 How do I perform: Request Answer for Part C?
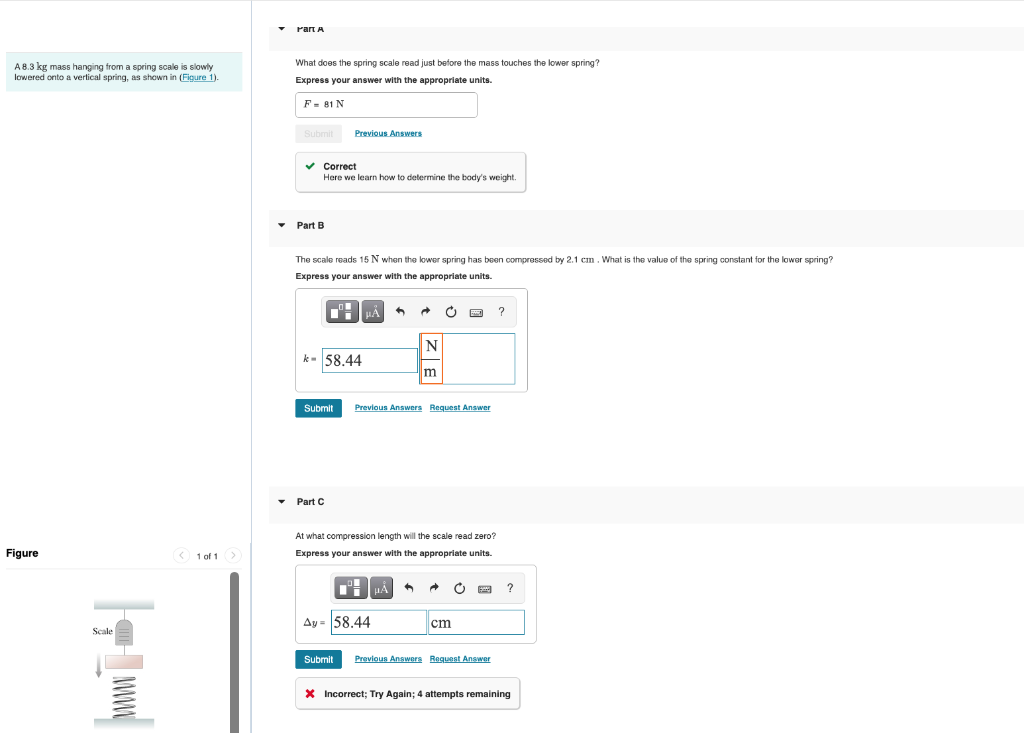coord(460,659)
